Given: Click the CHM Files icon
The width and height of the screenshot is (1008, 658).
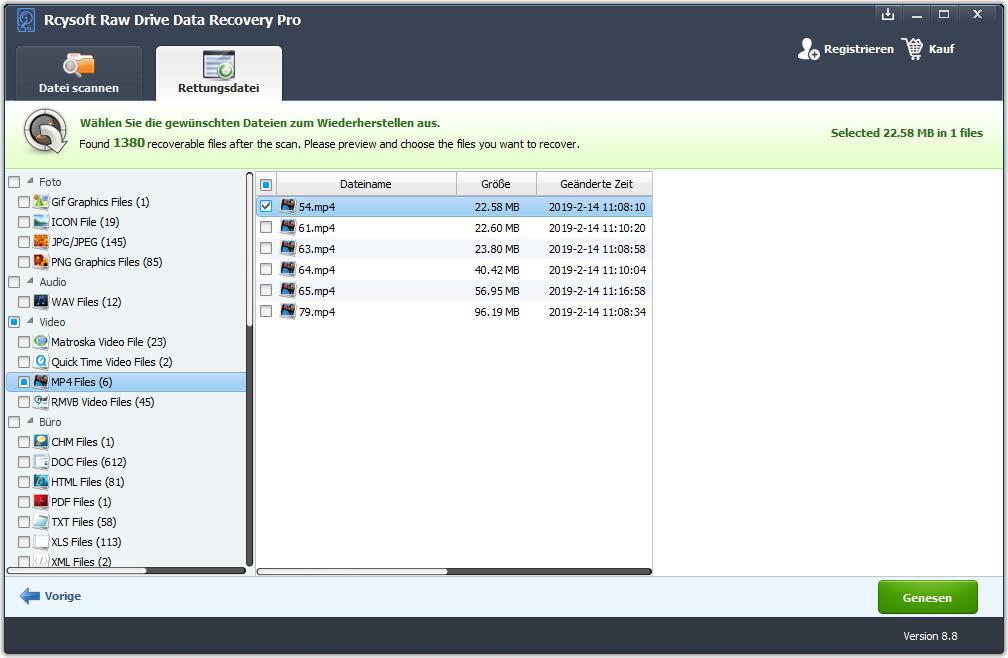Looking at the screenshot, I should coord(41,441).
